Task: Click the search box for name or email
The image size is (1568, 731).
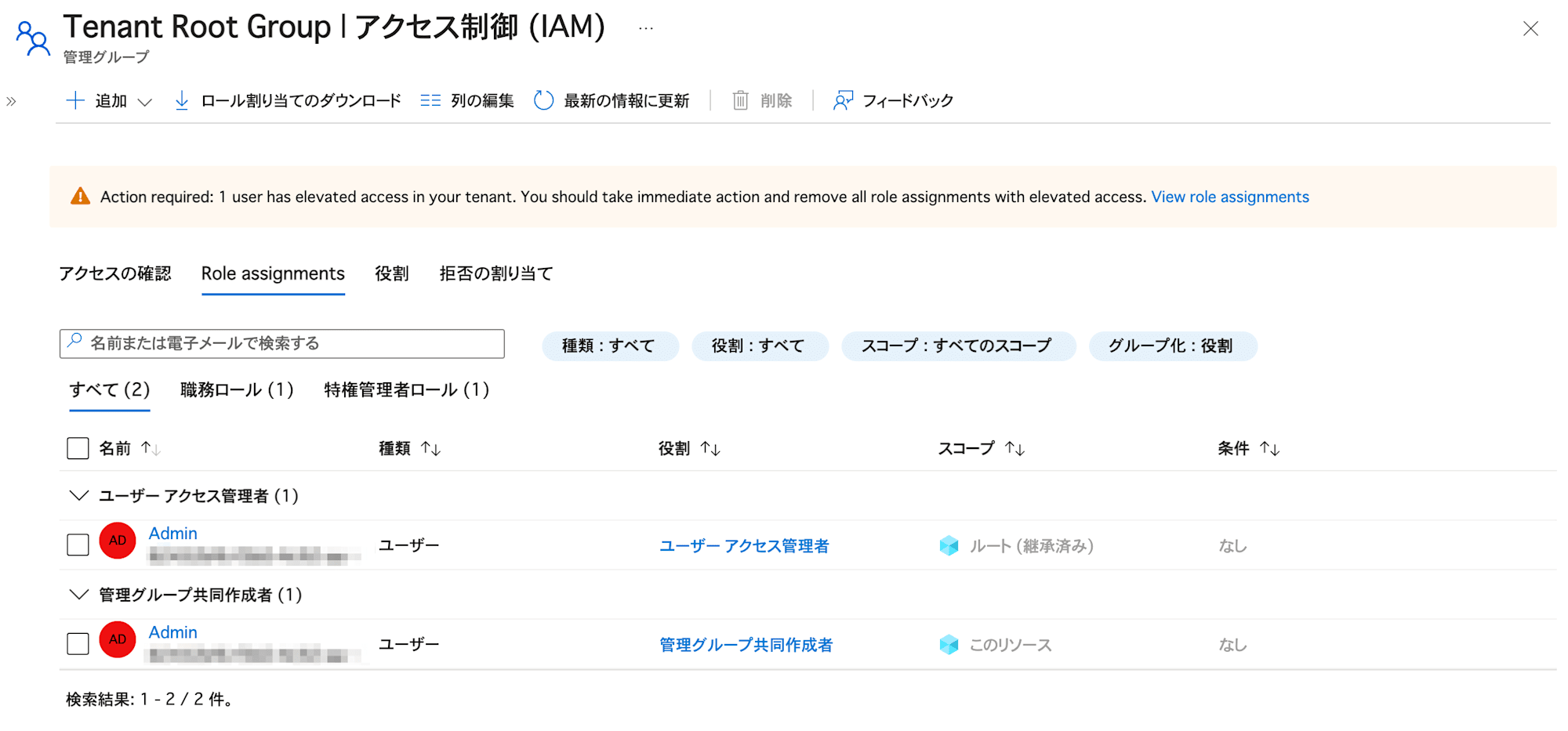Action: [282, 343]
